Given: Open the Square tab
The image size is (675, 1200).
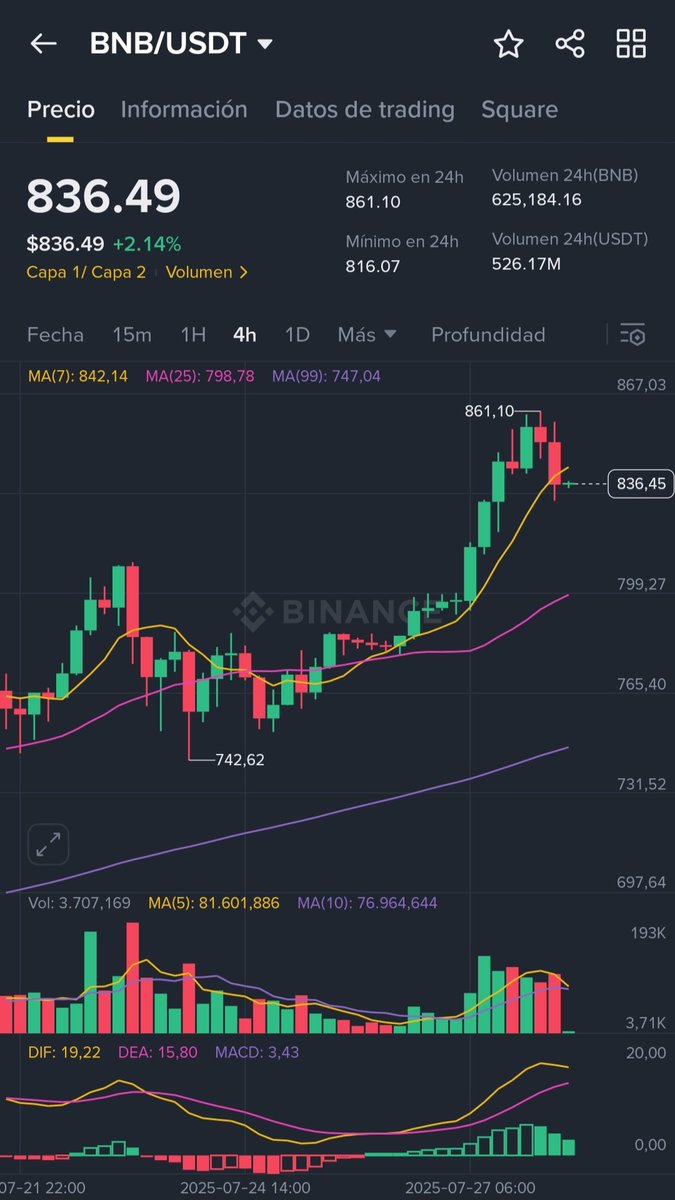Looking at the screenshot, I should tap(520, 110).
